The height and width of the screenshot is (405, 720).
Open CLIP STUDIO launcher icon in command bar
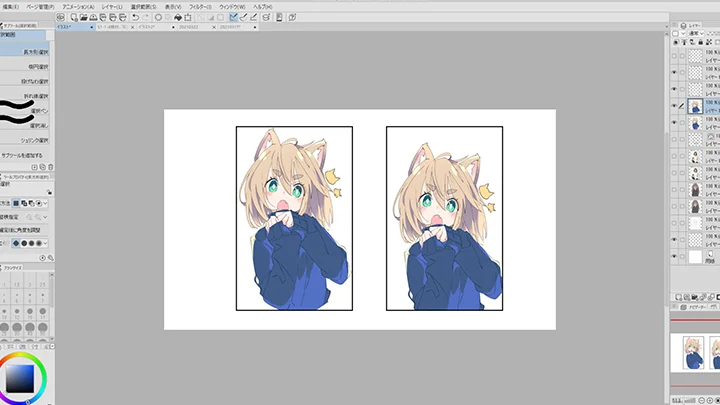61,17
